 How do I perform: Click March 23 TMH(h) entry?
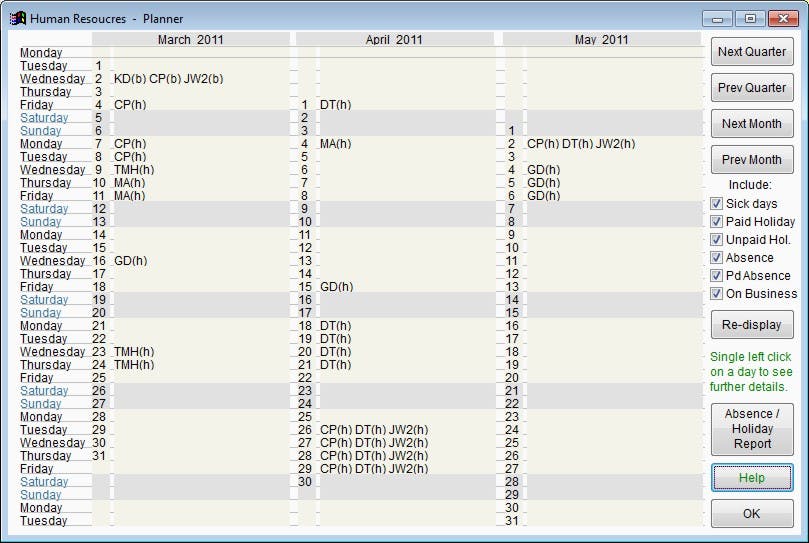pos(134,352)
